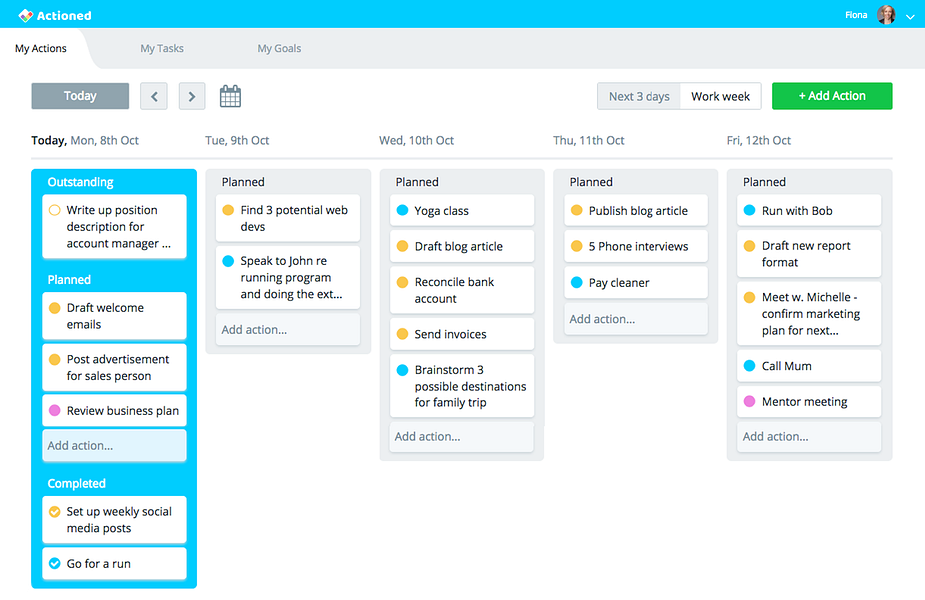Click the Today button
Viewport: 925px width, 600px height.
80,96
